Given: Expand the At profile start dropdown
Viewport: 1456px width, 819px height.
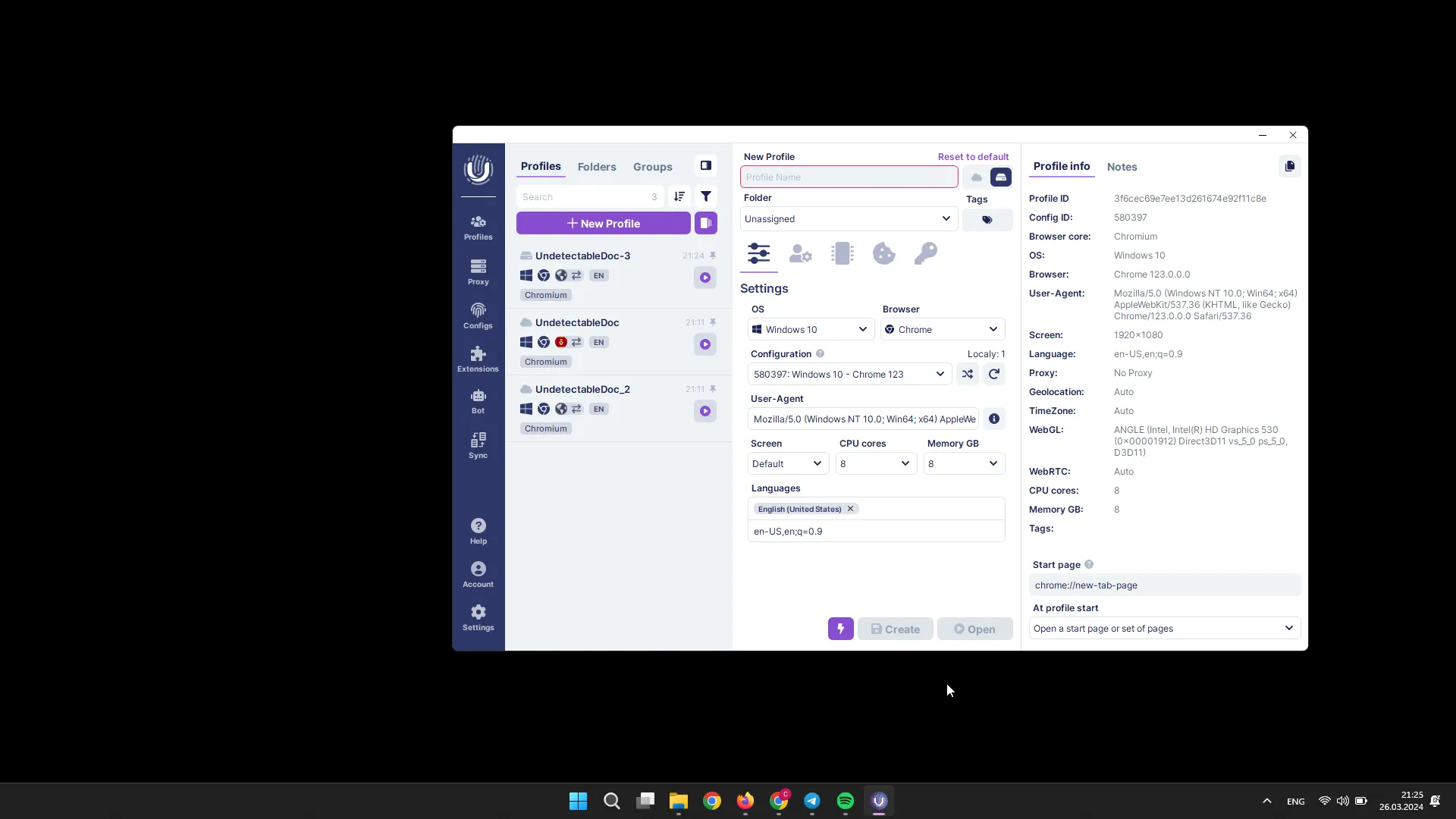Looking at the screenshot, I should tap(1165, 628).
